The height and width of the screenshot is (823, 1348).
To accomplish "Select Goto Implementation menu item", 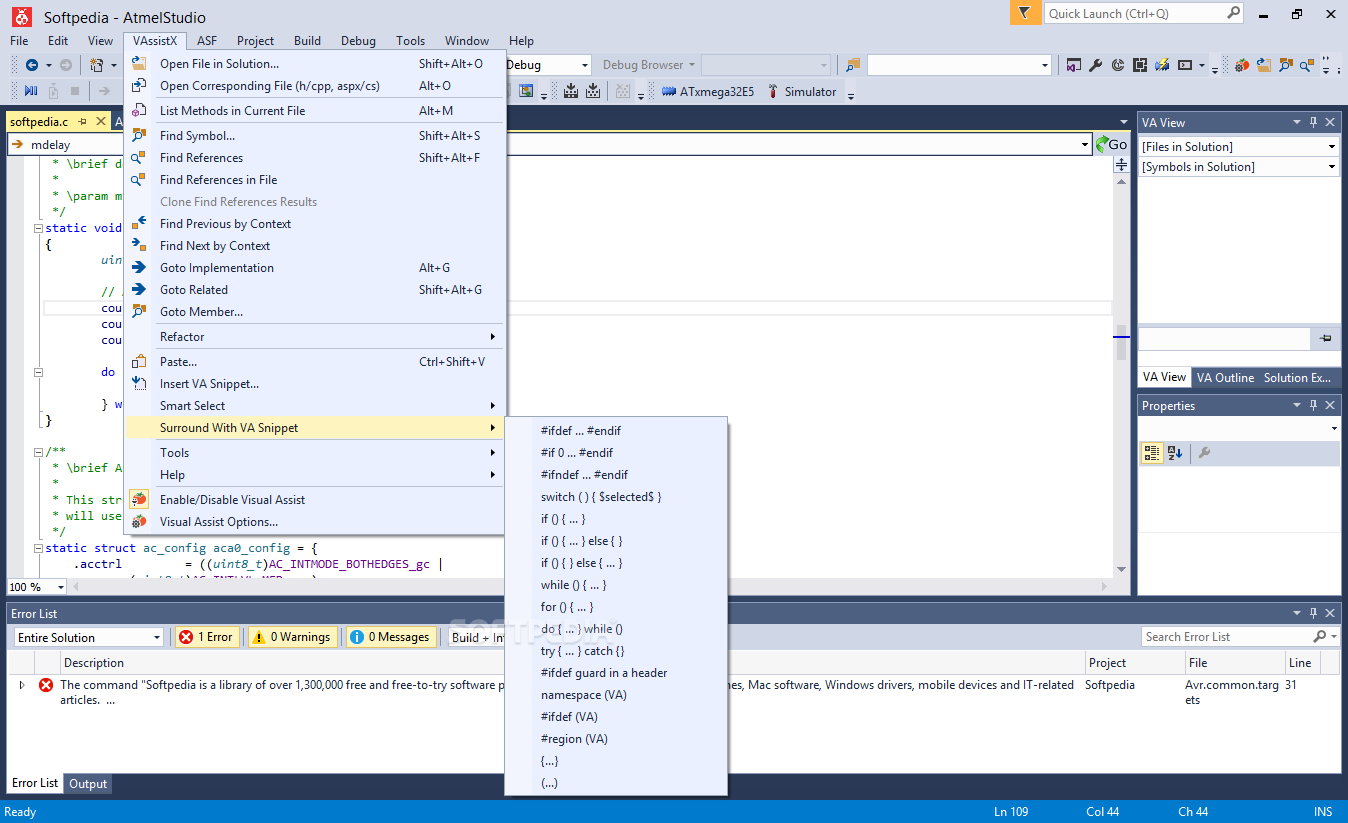I will pyautogui.click(x=315, y=268).
